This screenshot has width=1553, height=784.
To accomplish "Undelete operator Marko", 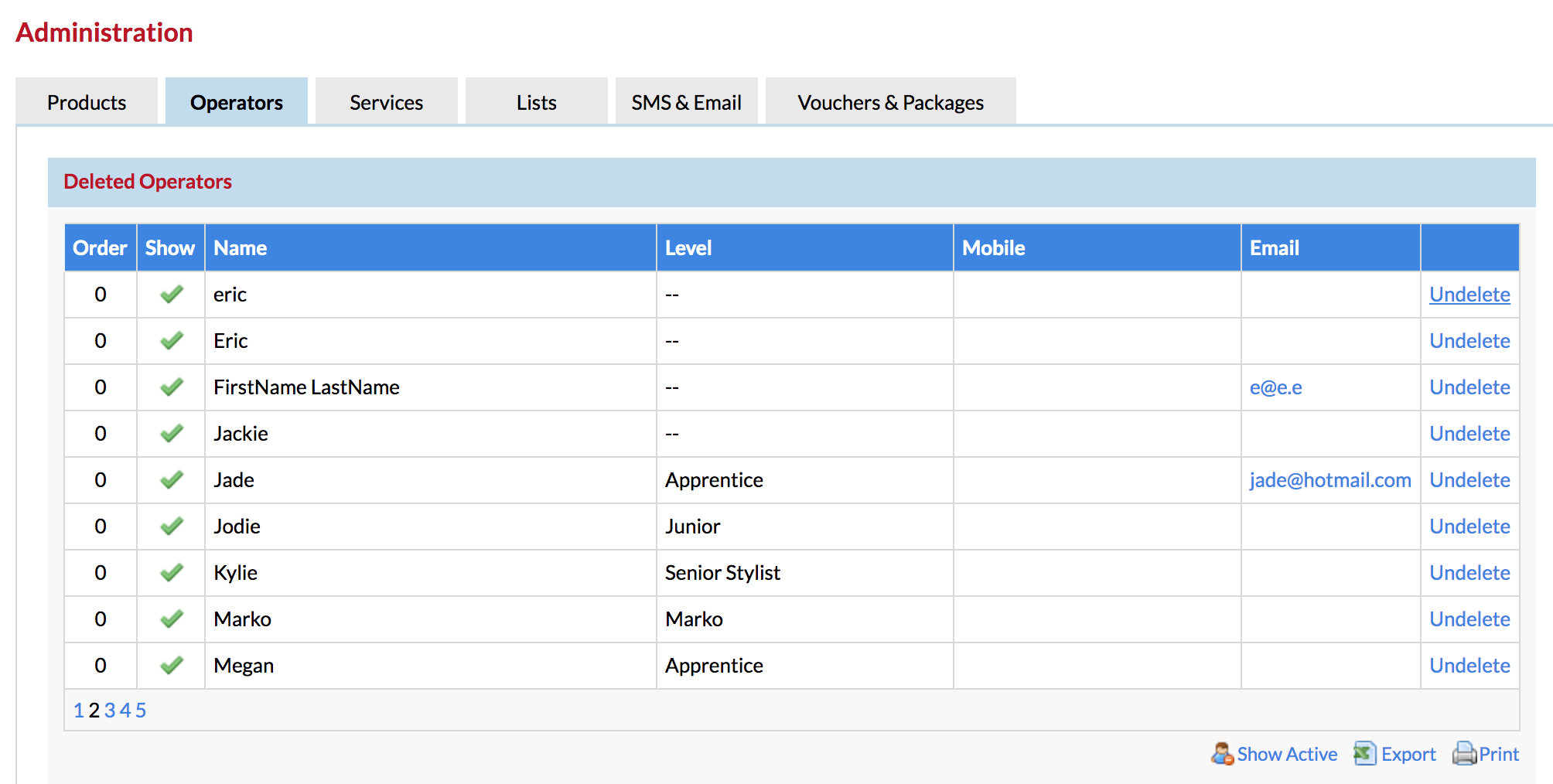I will (1469, 619).
